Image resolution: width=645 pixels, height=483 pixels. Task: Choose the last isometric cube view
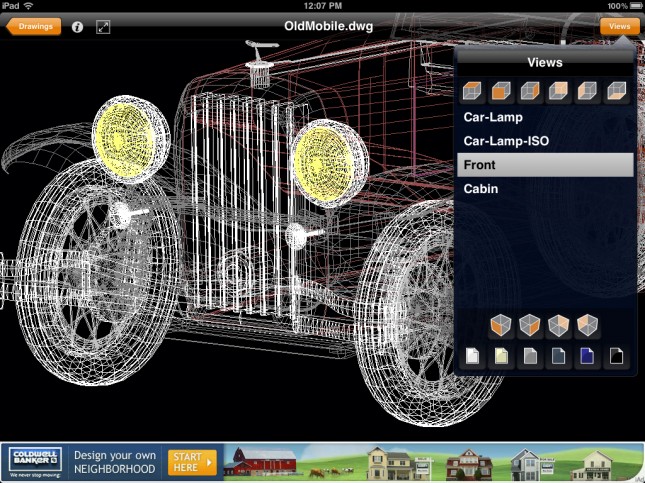(590, 327)
